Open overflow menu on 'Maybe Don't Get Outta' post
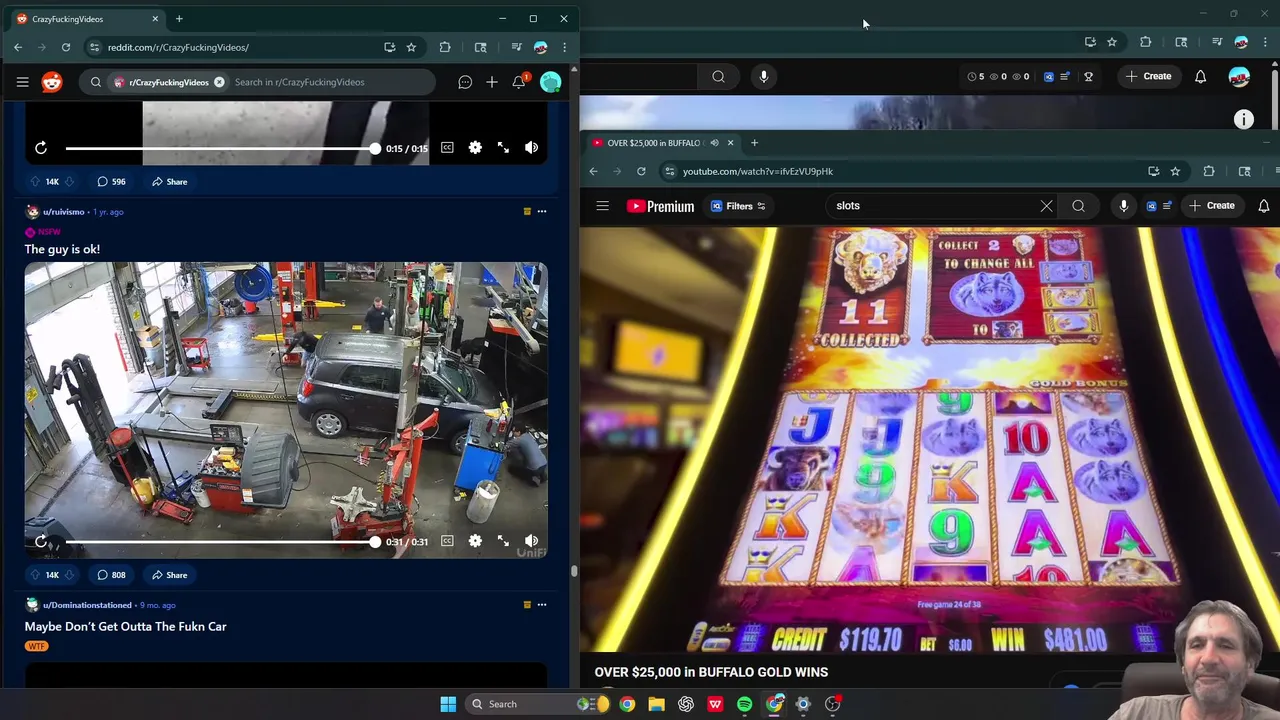 pos(542,604)
